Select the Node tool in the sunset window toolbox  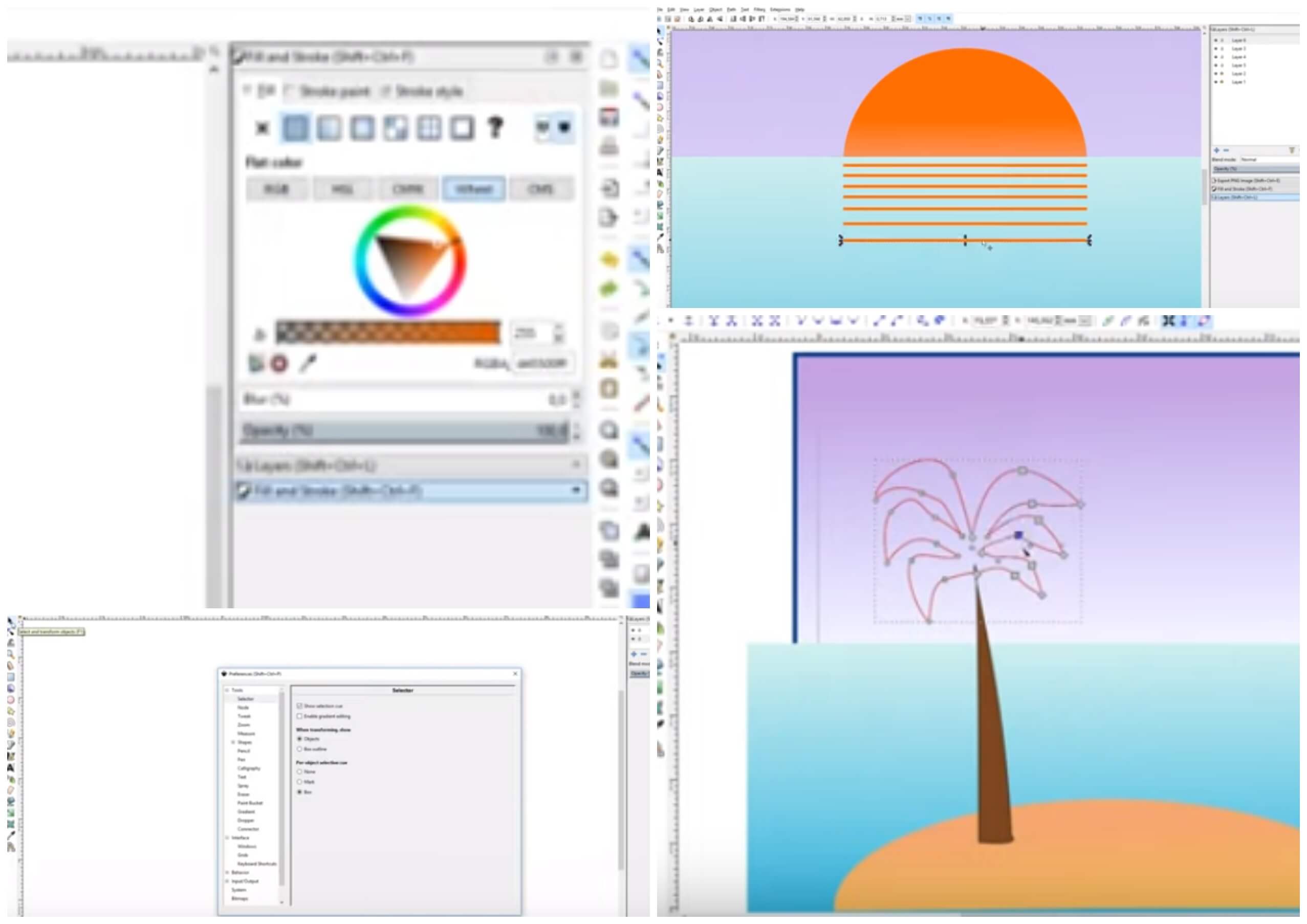[660, 41]
